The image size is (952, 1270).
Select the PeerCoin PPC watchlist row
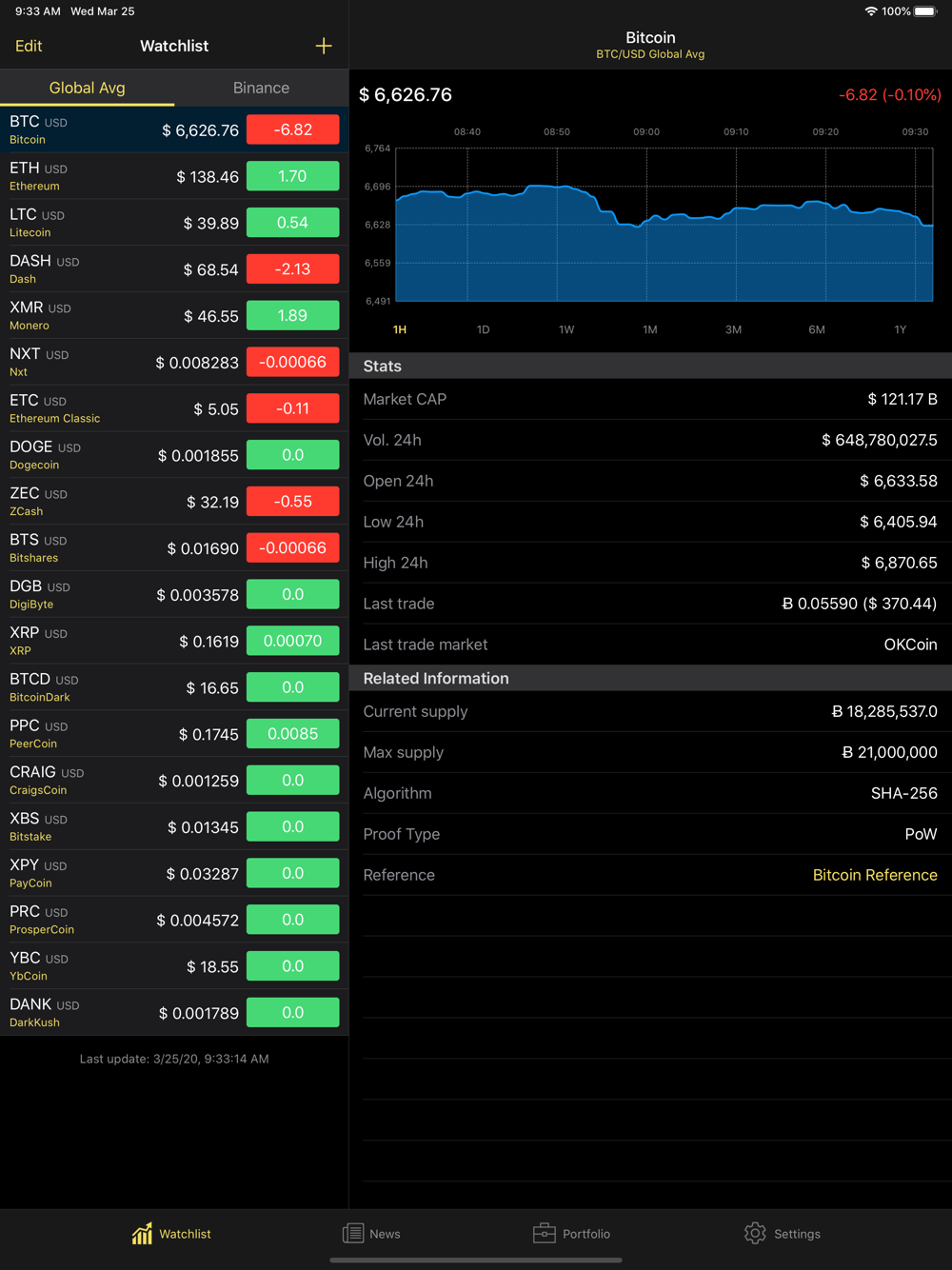(174, 734)
